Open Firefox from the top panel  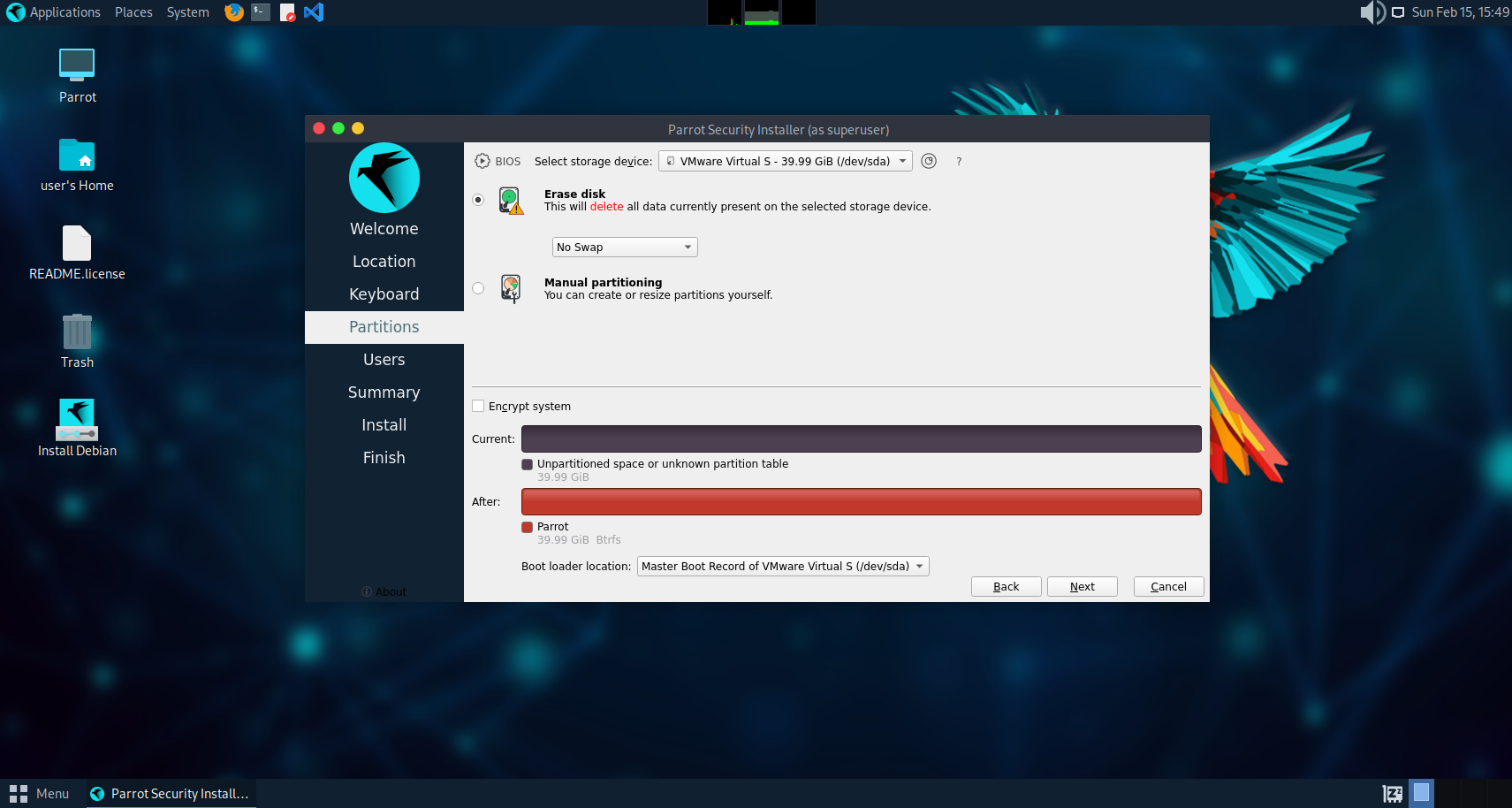[x=233, y=12]
